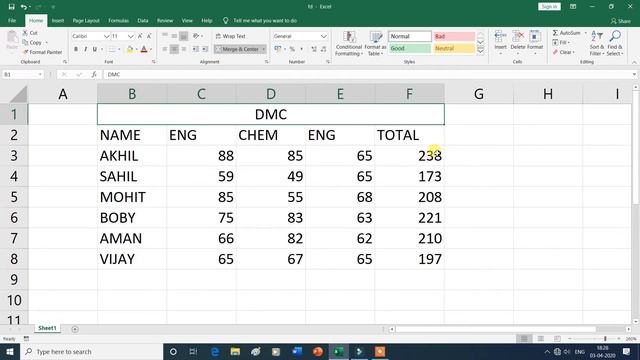The height and width of the screenshot is (360, 640).
Task: Click the Copy icon in Clipboard group
Action: [x=25, y=42]
